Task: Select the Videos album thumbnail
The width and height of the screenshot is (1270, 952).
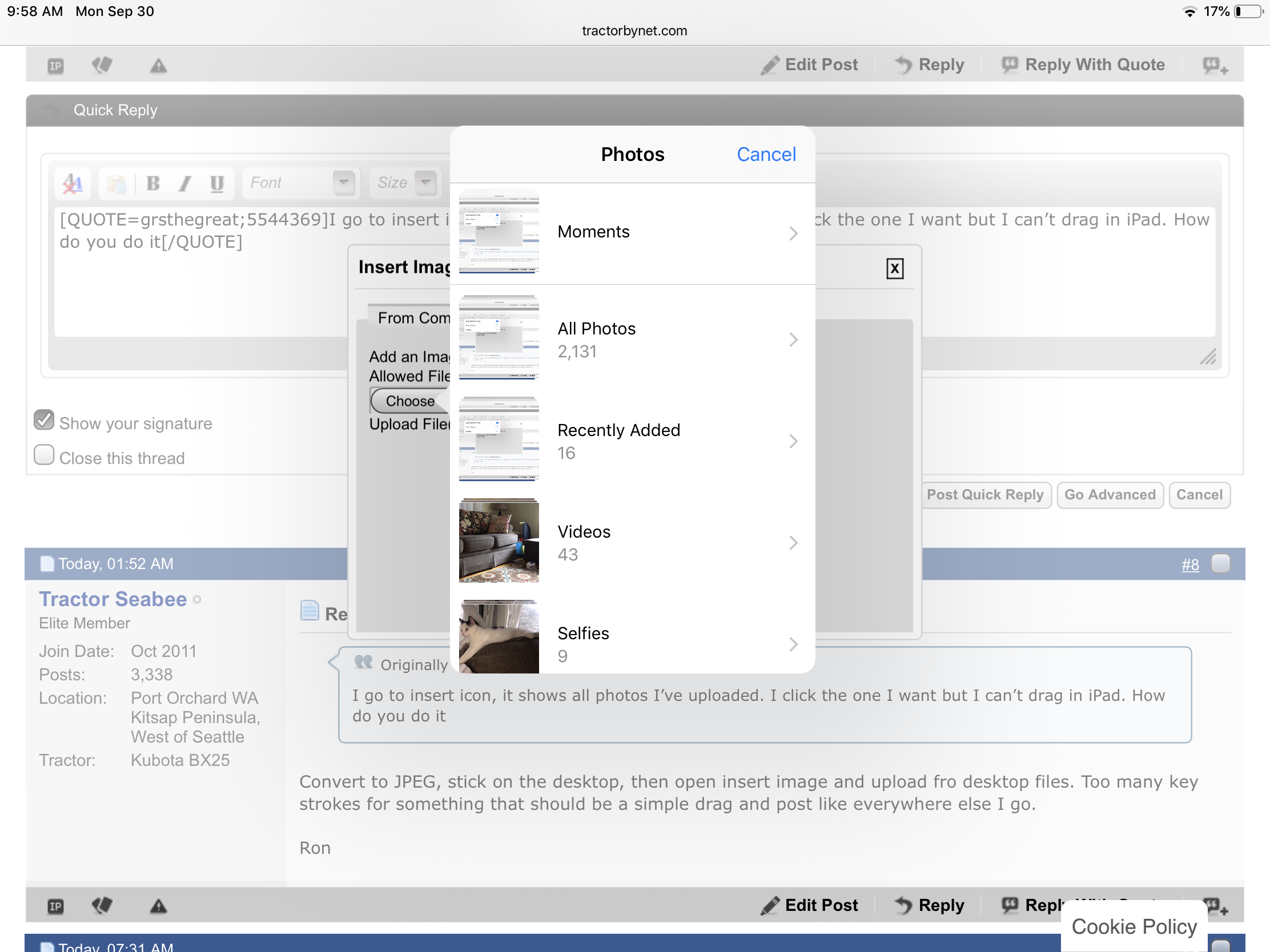Action: [499, 541]
